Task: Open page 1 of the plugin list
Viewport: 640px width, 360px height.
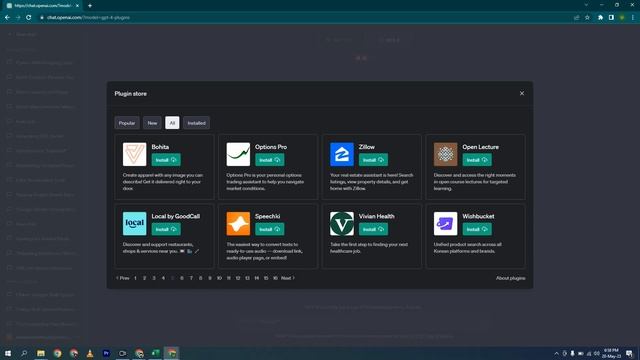Action: pos(136,278)
